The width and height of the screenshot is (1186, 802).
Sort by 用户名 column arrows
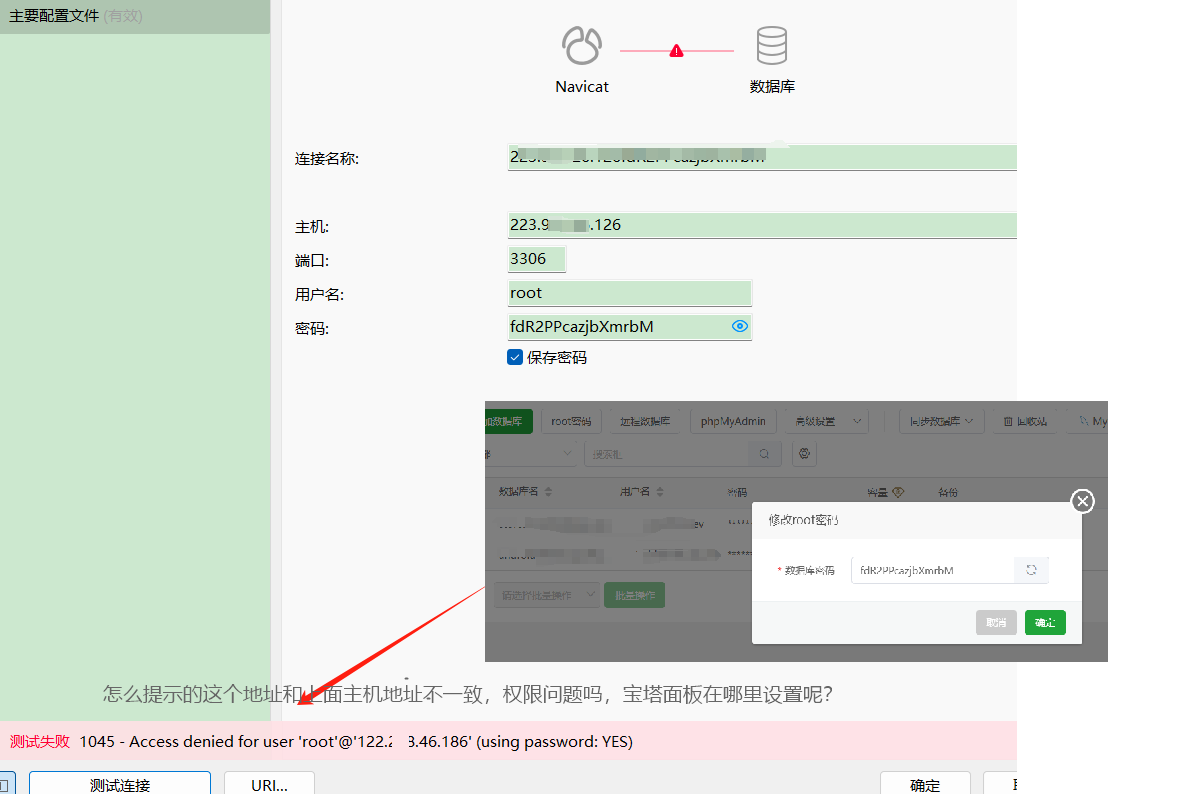pos(660,492)
